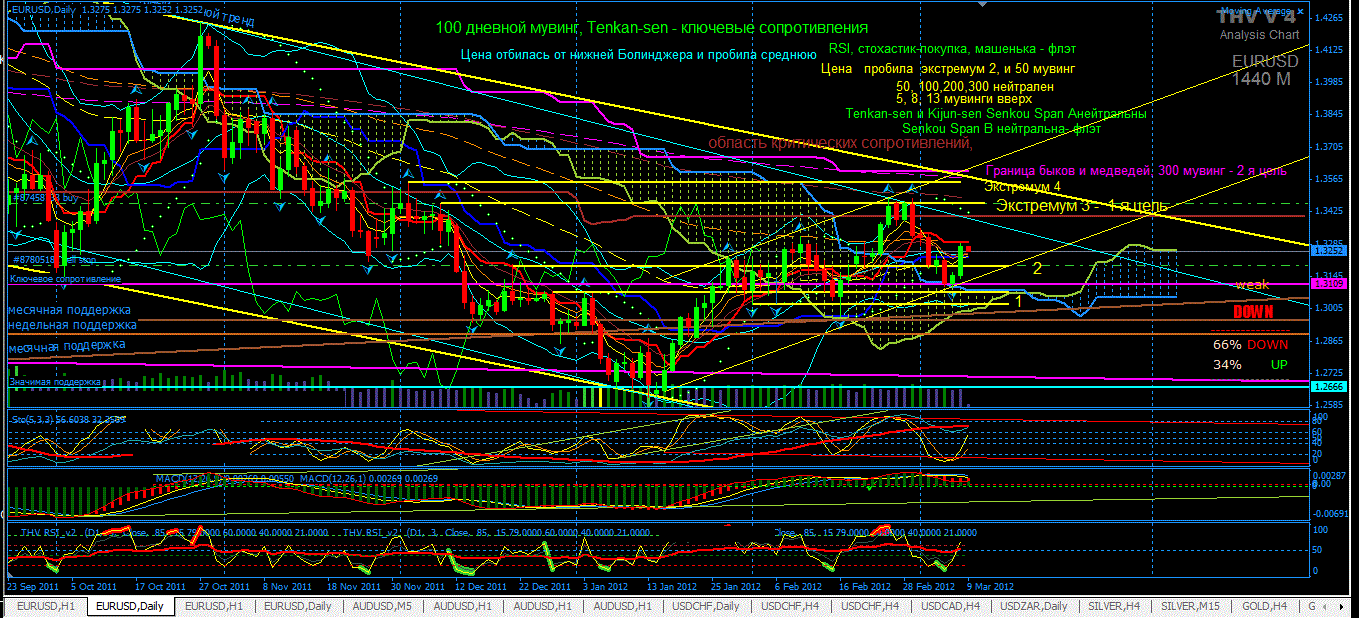Select the "weak" trend label

tap(1252, 285)
